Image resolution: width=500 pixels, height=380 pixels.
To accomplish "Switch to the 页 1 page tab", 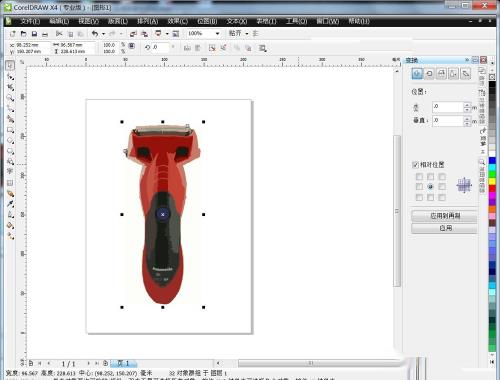I will tap(124, 363).
